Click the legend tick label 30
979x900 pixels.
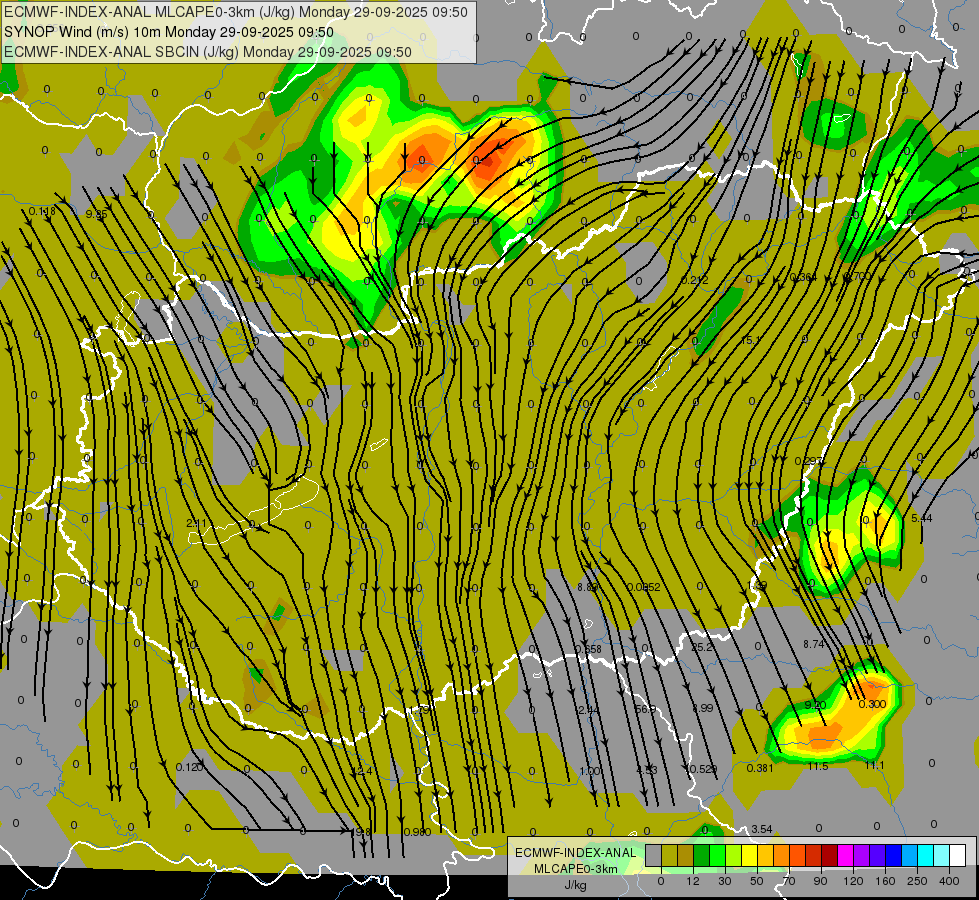pyautogui.click(x=725, y=881)
